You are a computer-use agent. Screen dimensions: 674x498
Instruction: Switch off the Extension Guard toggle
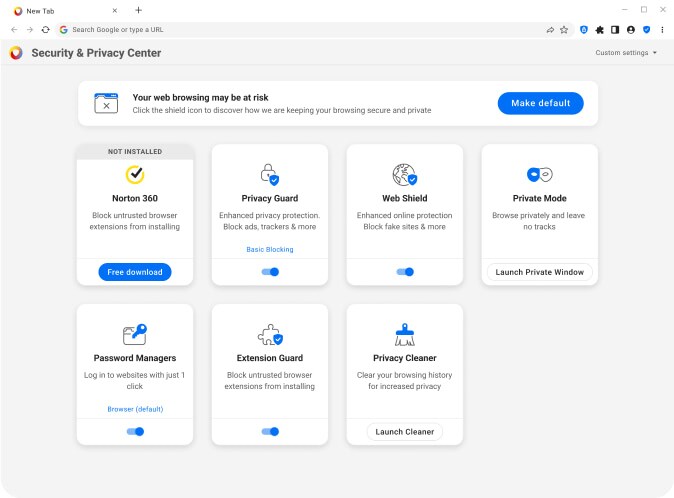coord(270,431)
